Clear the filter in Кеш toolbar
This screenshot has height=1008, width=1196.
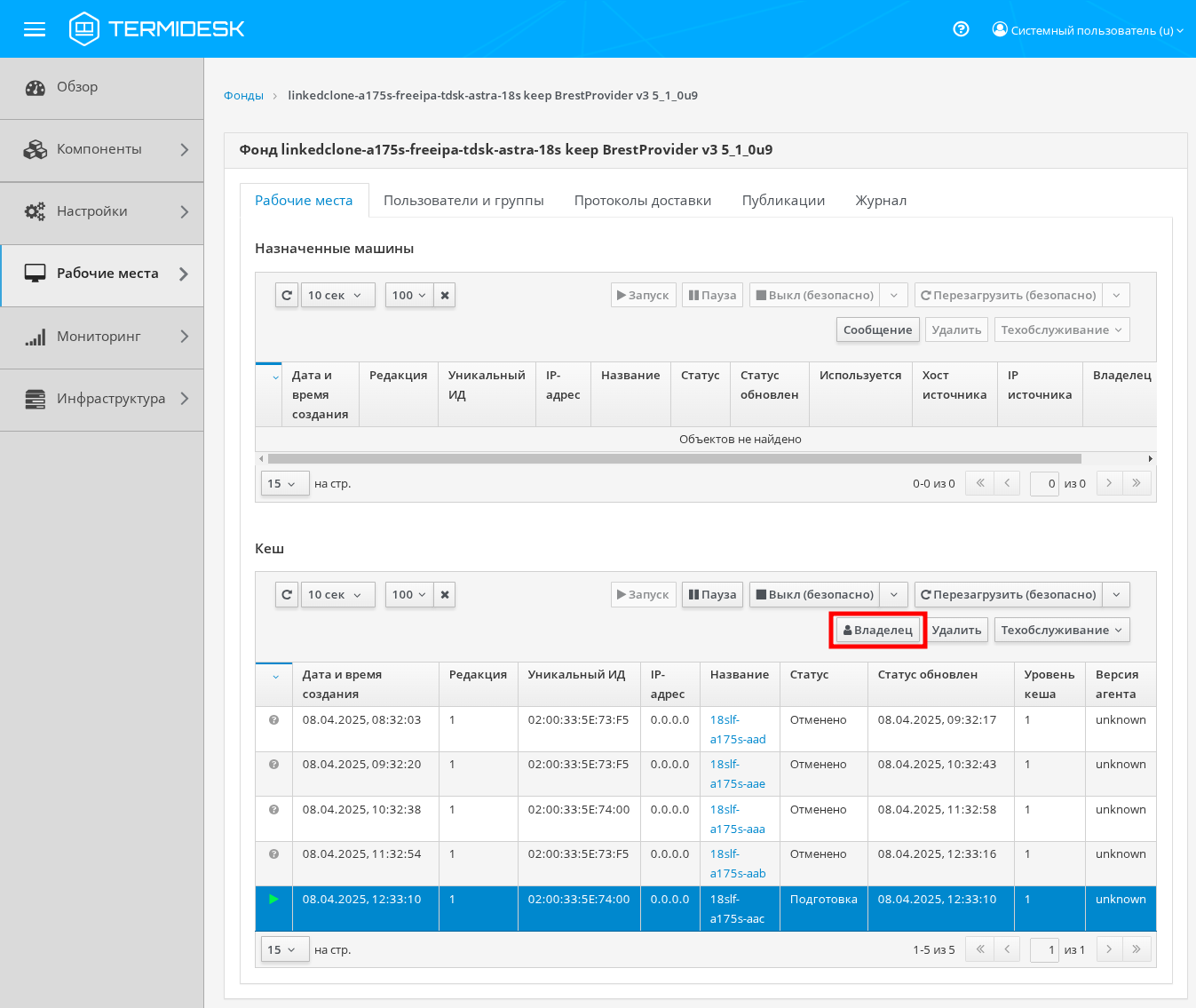(445, 595)
